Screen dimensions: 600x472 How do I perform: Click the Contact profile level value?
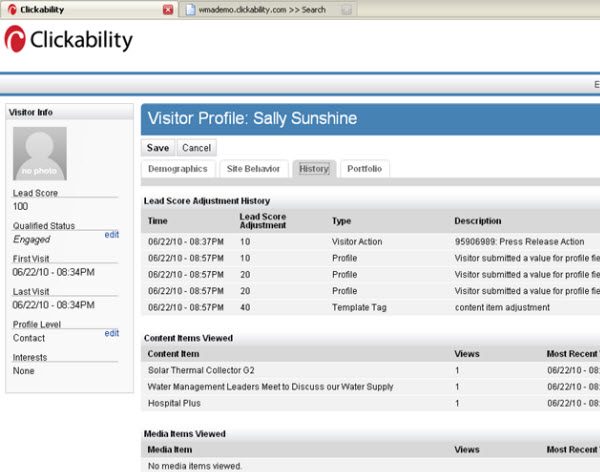click(29, 338)
